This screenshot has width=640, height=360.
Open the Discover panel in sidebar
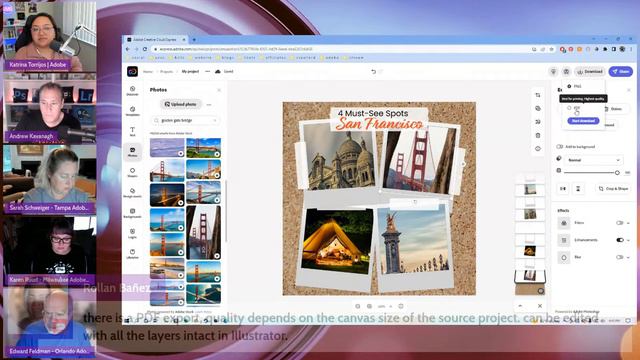(x=132, y=91)
